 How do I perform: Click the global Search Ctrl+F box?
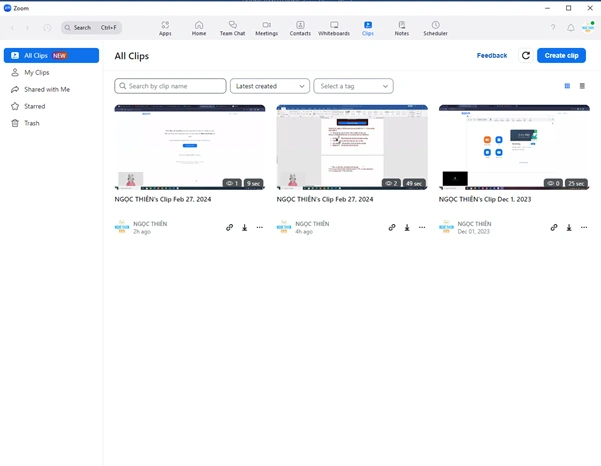[91, 28]
